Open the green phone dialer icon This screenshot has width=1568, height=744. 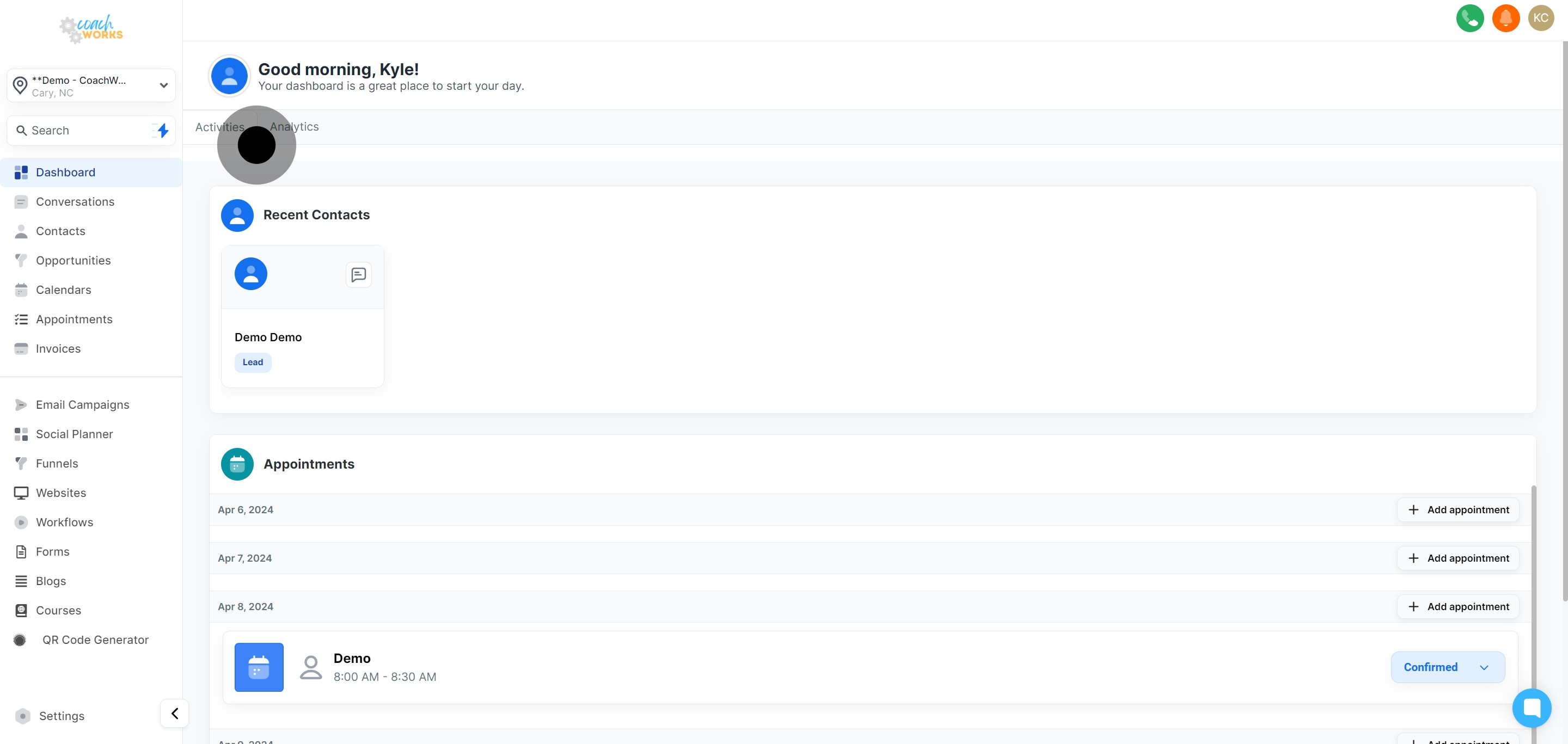coord(1469,19)
